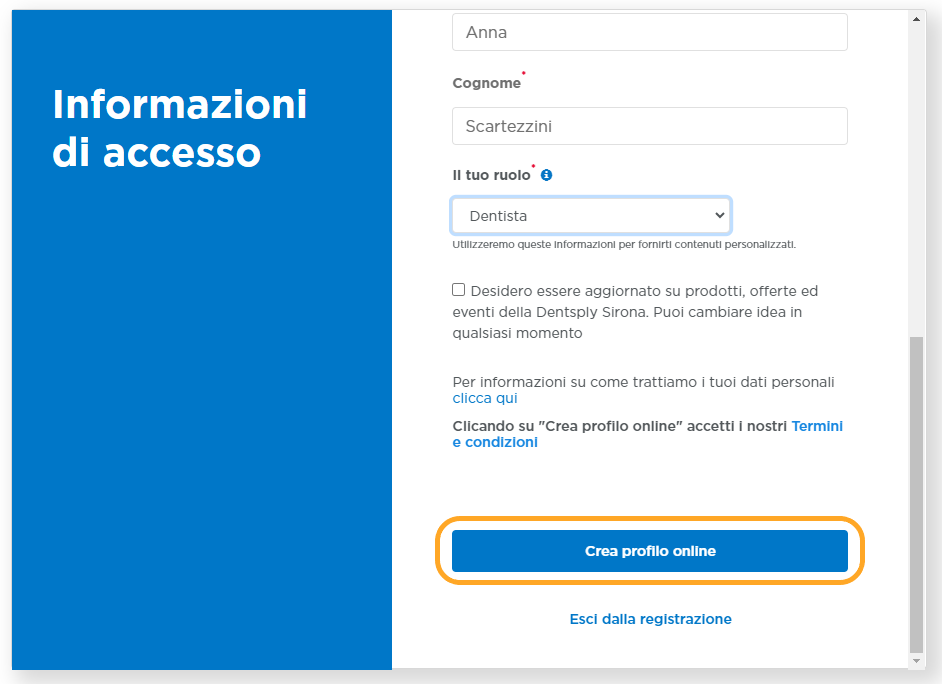Click the scrollbar up arrow
Image resolution: width=942 pixels, height=684 pixels.
click(x=917, y=19)
